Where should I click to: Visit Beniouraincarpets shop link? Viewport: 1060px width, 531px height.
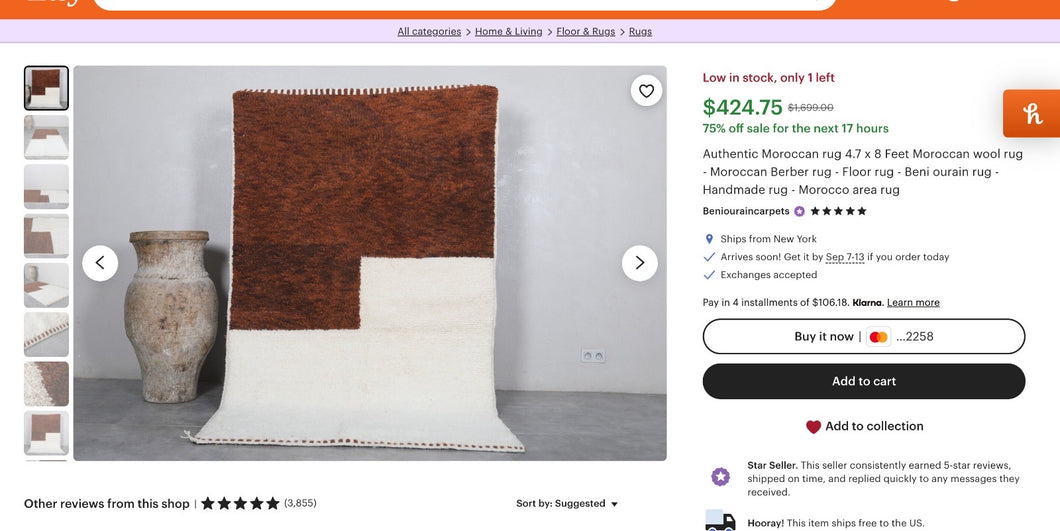tap(746, 212)
